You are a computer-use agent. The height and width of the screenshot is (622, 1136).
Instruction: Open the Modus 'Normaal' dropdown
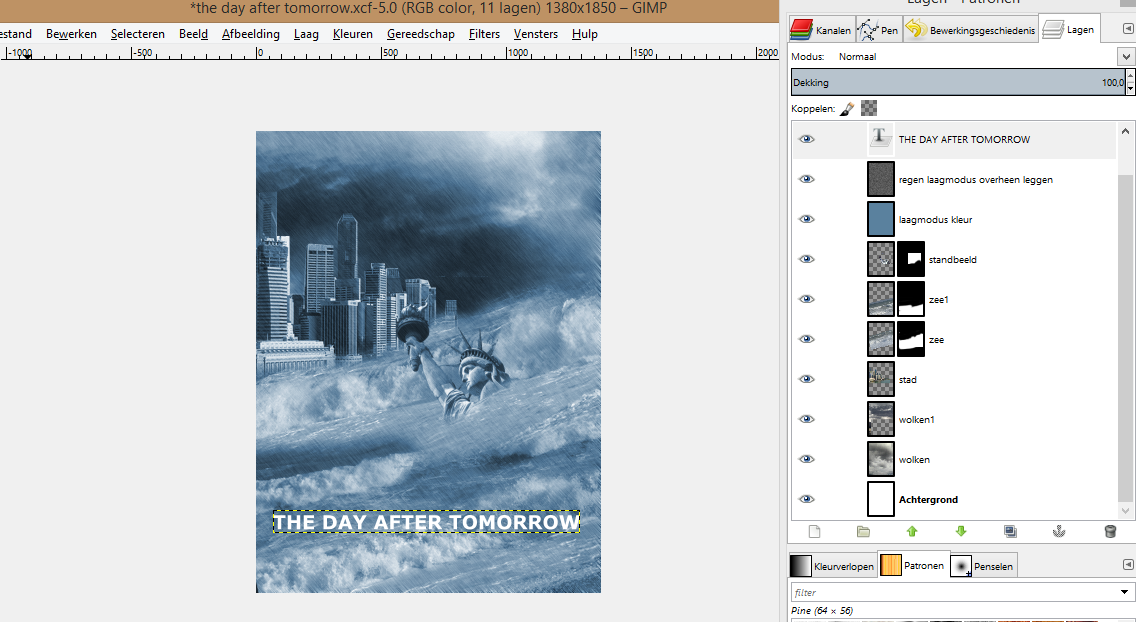[1127, 57]
